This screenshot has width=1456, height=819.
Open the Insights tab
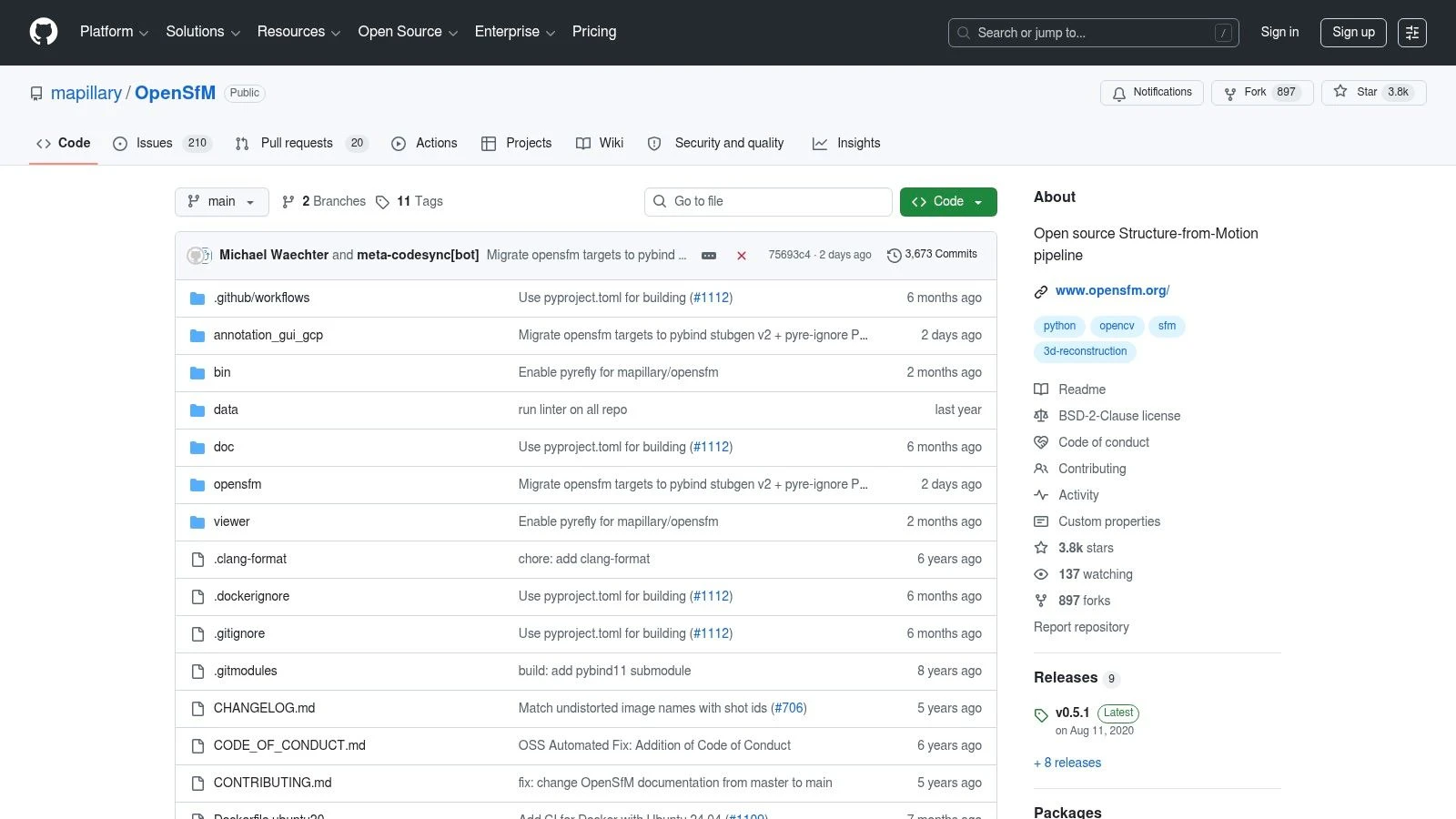click(x=846, y=143)
